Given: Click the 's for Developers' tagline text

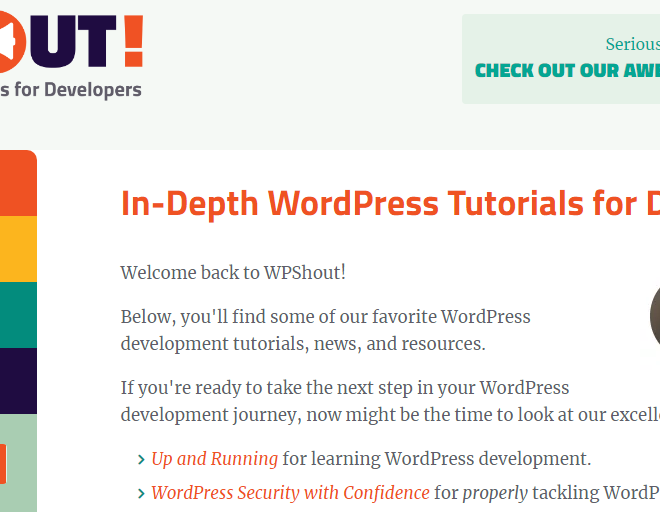Looking at the screenshot, I should point(71,90).
